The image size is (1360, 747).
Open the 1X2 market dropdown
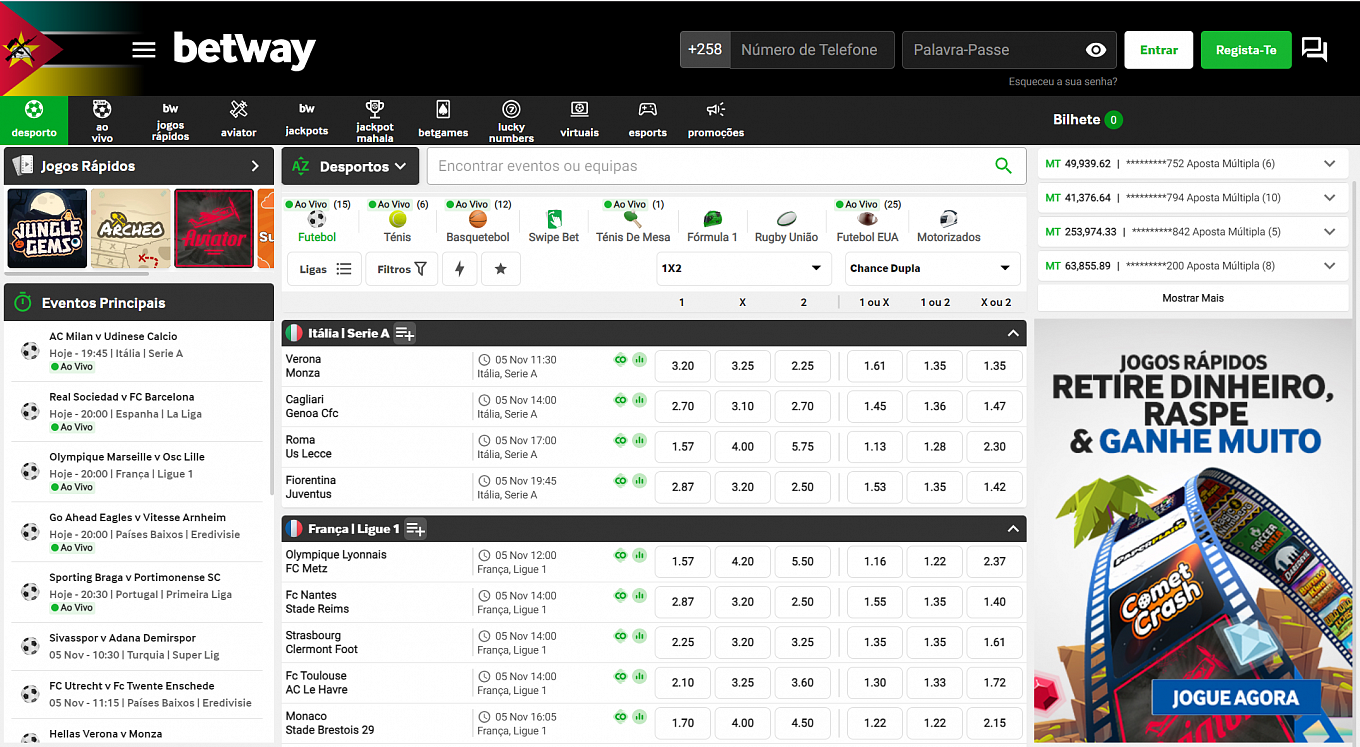point(743,268)
